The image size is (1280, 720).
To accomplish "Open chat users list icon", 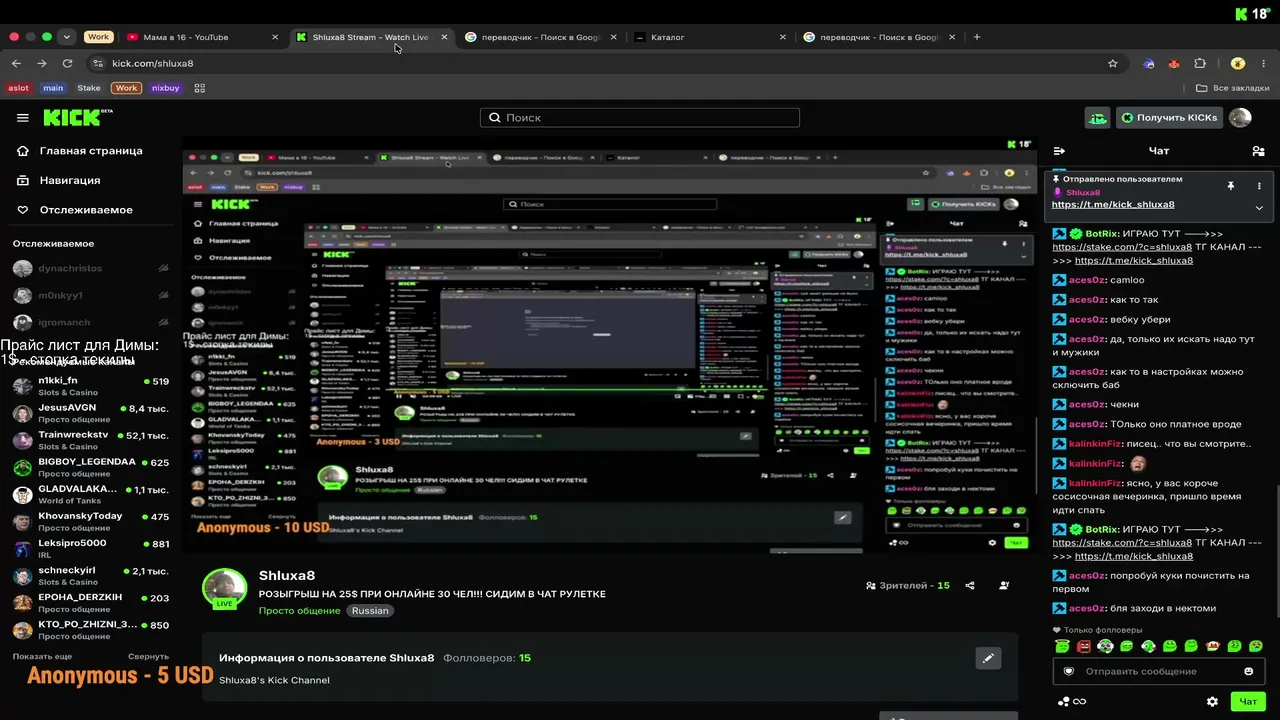I will (x=1258, y=151).
